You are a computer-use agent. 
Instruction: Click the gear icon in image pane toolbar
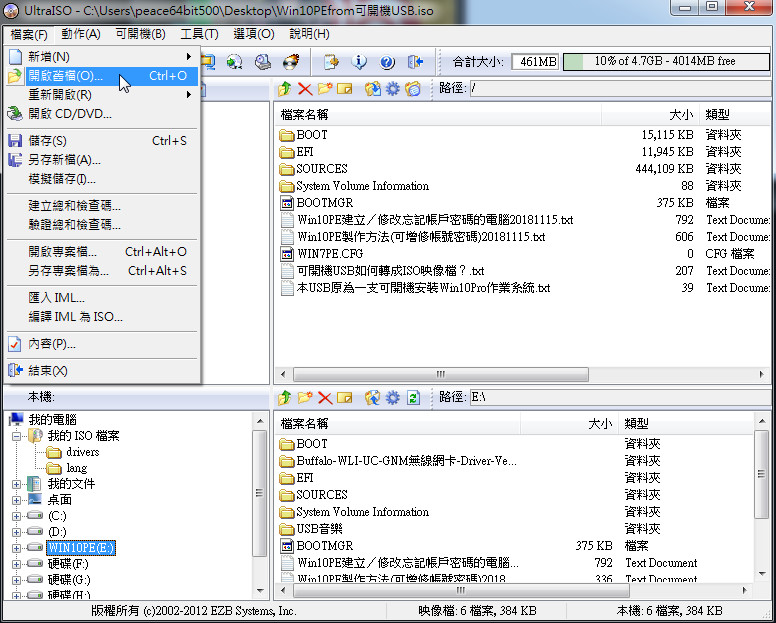click(x=392, y=89)
